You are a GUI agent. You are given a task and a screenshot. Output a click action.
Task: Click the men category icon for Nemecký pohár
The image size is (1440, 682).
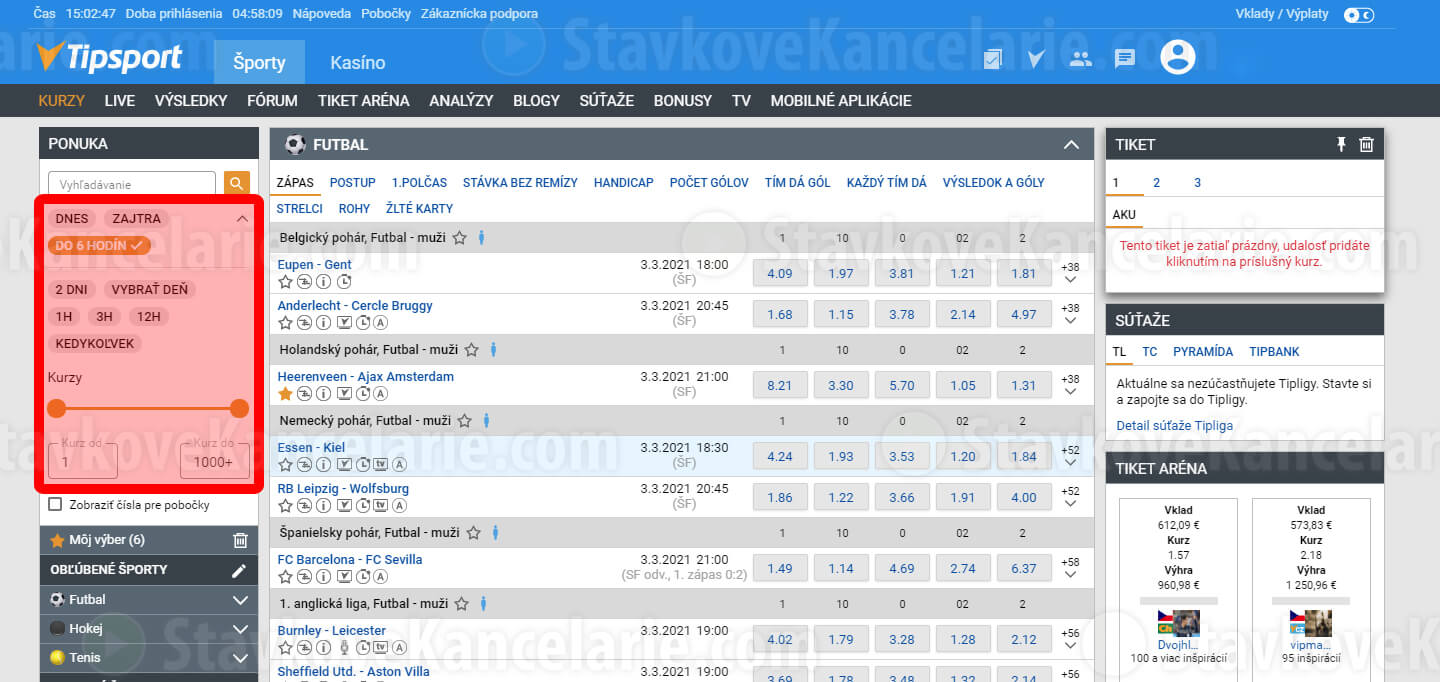click(x=486, y=421)
